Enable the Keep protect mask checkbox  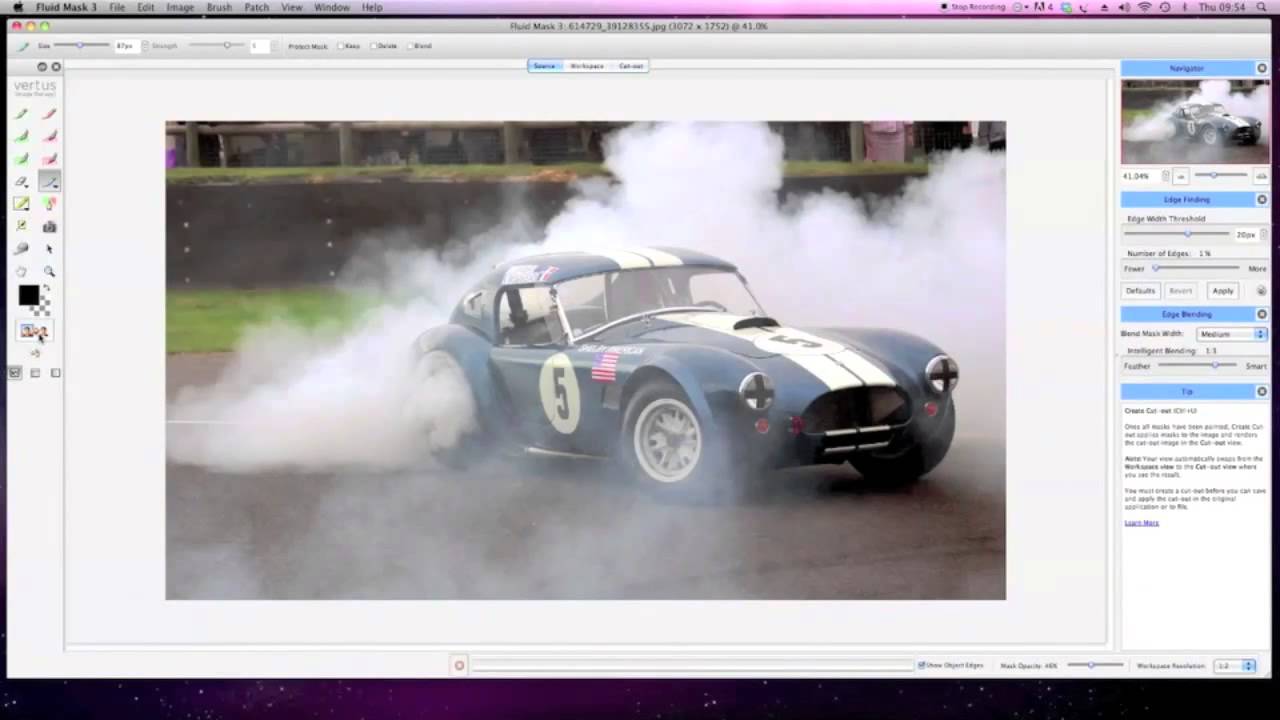[340, 46]
